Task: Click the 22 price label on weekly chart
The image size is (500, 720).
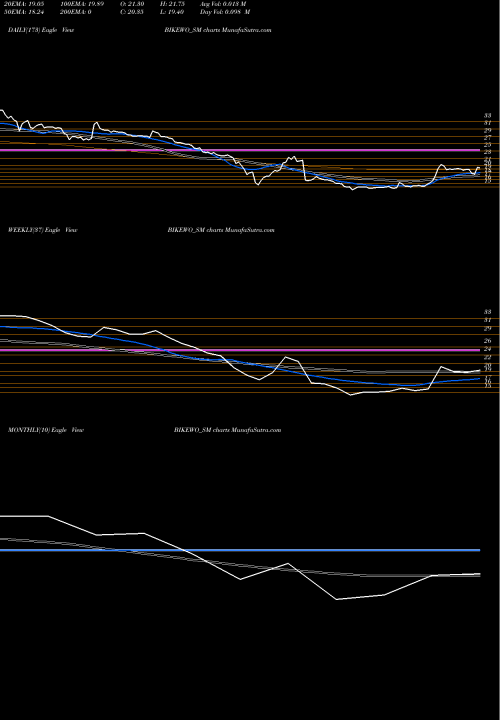Action: 488,357
